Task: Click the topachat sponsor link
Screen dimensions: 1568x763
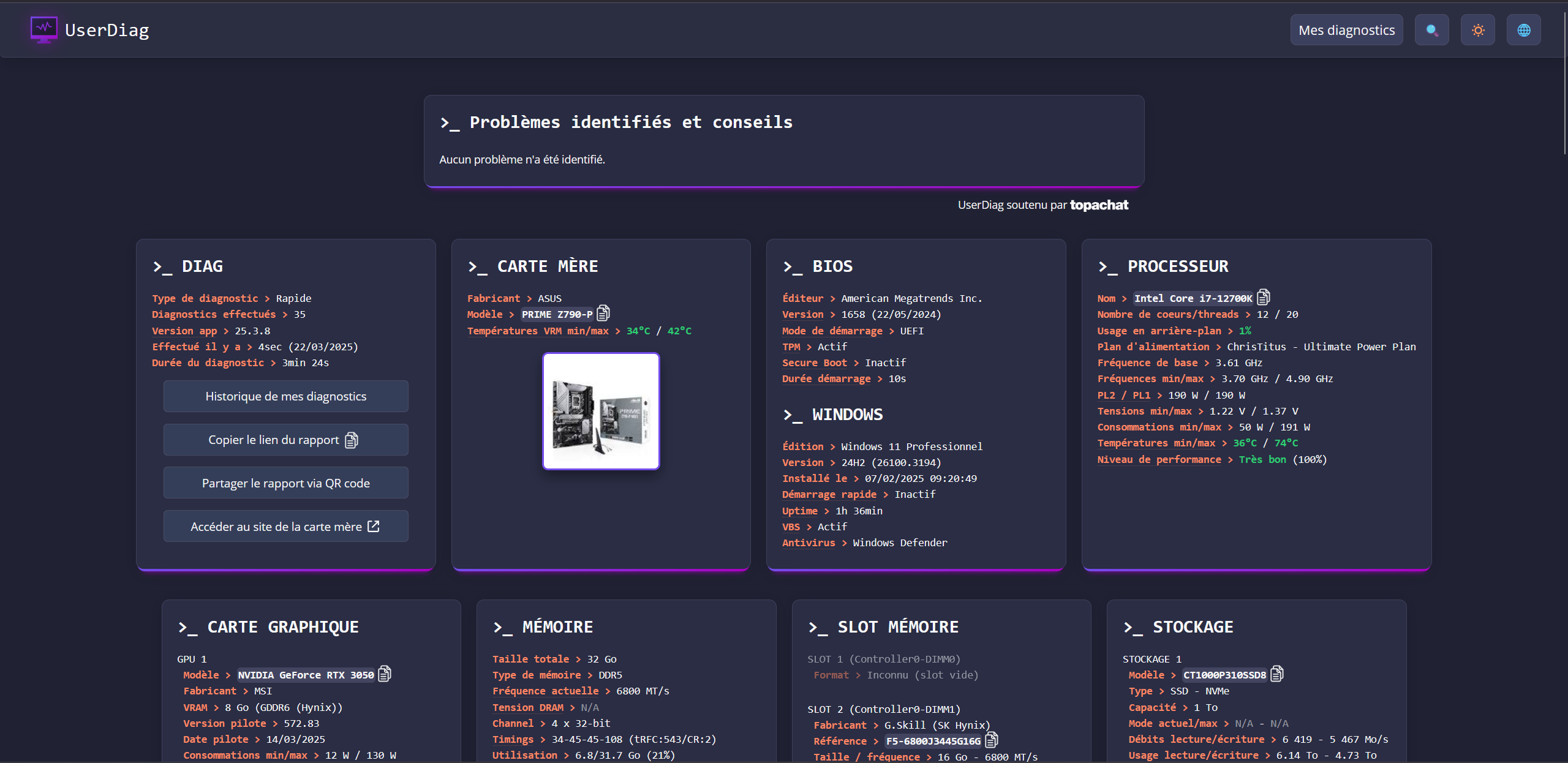Action: coord(1099,205)
